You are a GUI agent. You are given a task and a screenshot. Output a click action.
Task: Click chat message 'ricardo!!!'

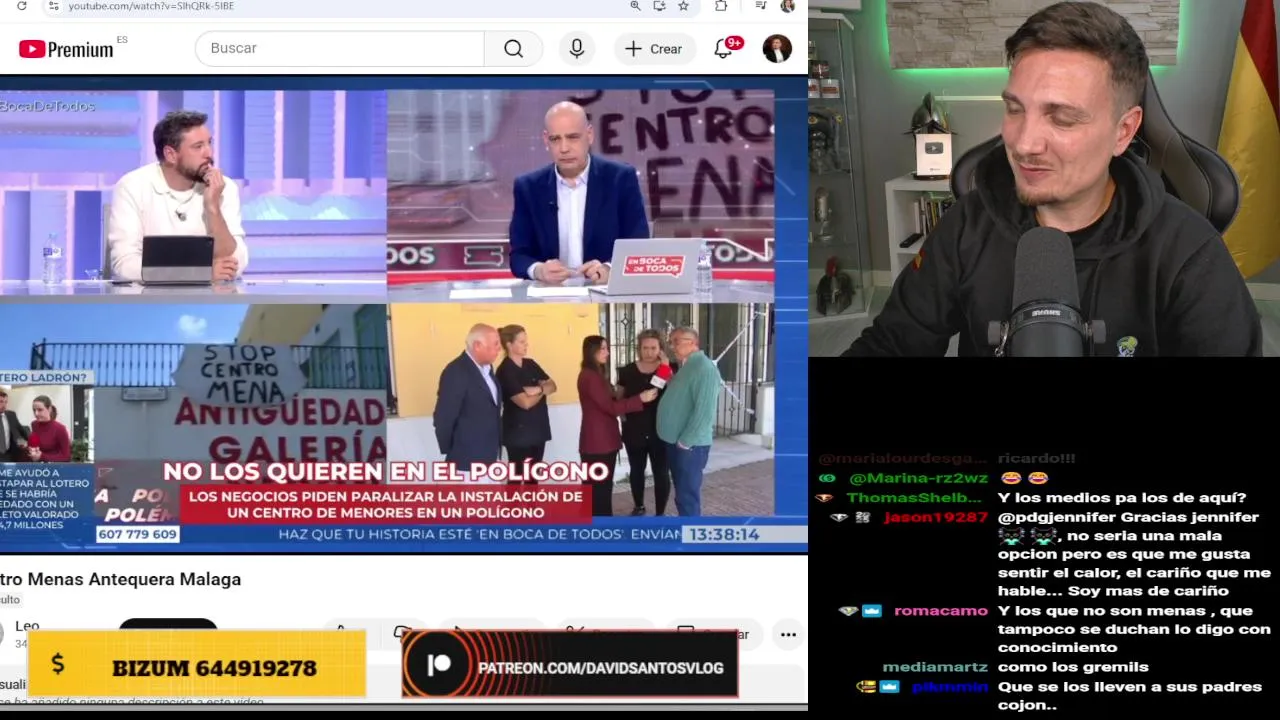point(1036,458)
